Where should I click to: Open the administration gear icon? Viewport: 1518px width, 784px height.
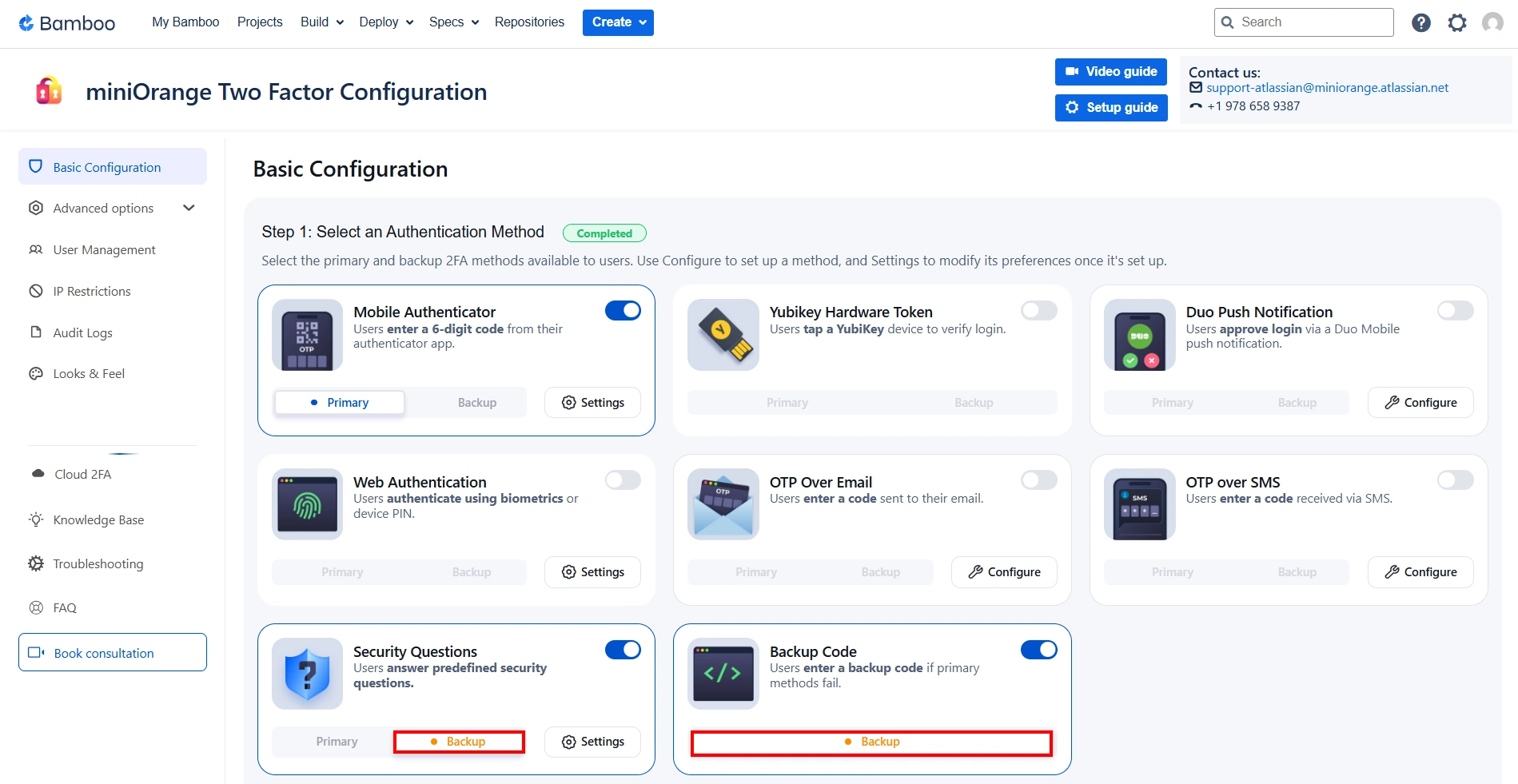click(x=1456, y=22)
